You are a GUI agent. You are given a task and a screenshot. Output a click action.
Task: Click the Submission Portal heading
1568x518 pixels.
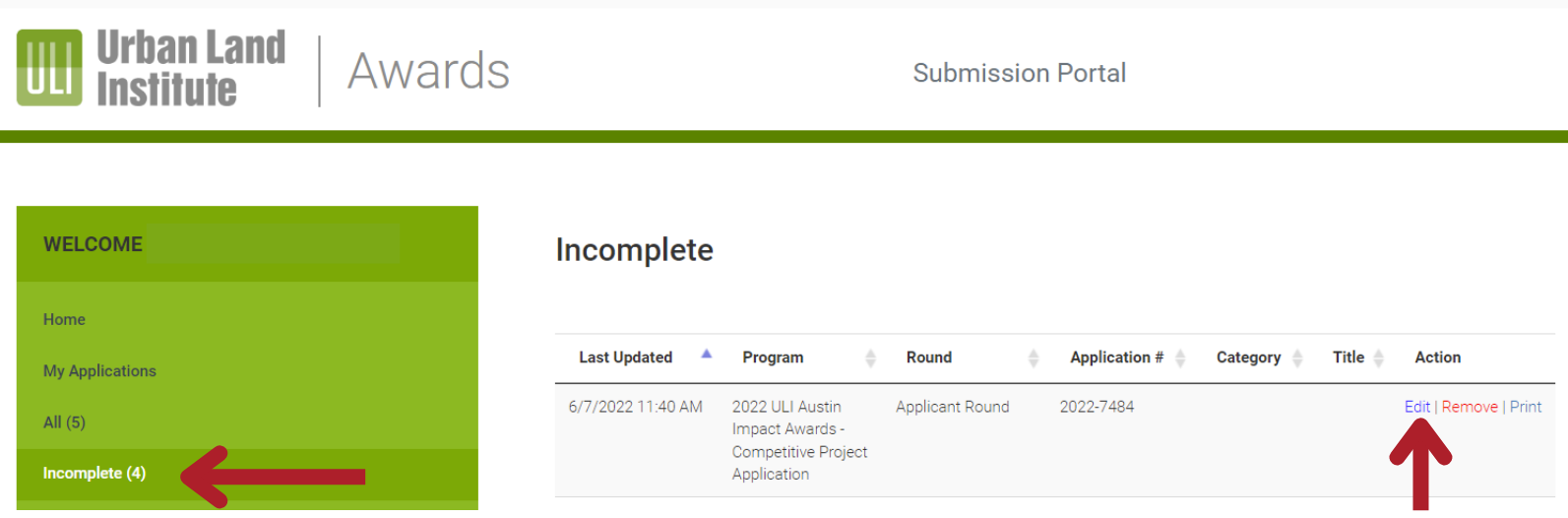click(1019, 73)
